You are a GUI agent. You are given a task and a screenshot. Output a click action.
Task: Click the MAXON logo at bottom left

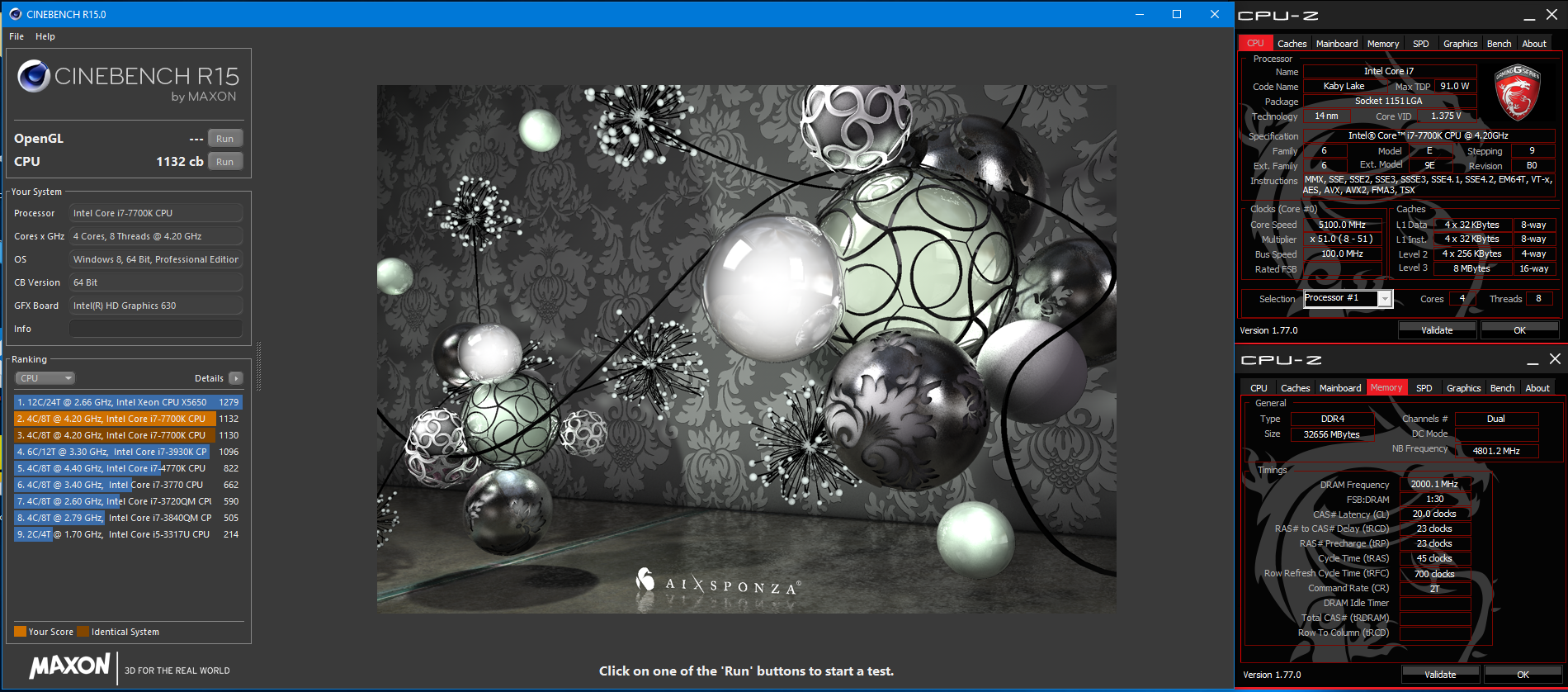70,666
